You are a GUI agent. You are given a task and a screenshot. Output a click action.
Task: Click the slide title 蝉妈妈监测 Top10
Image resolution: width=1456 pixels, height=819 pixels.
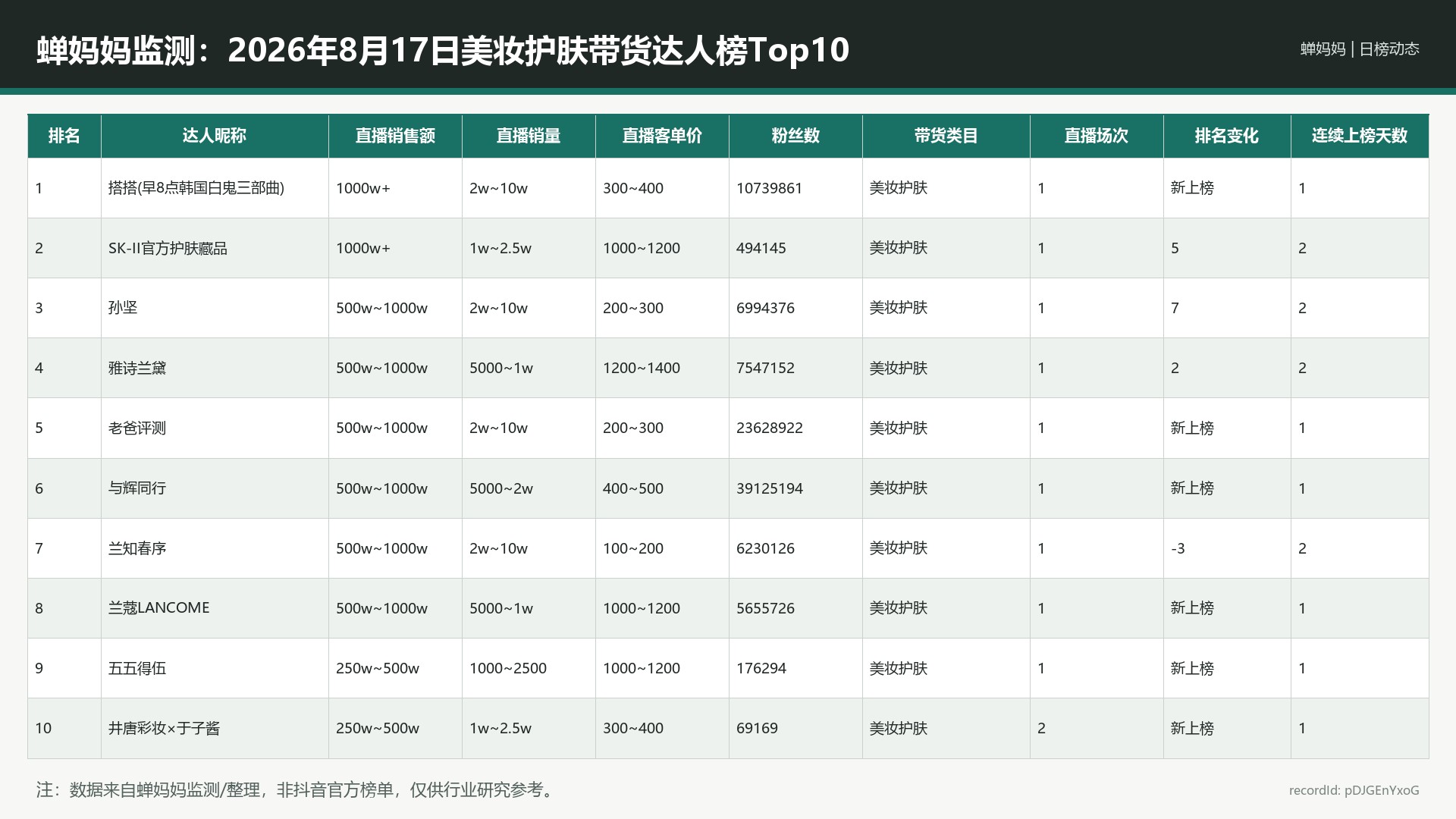coord(443,50)
